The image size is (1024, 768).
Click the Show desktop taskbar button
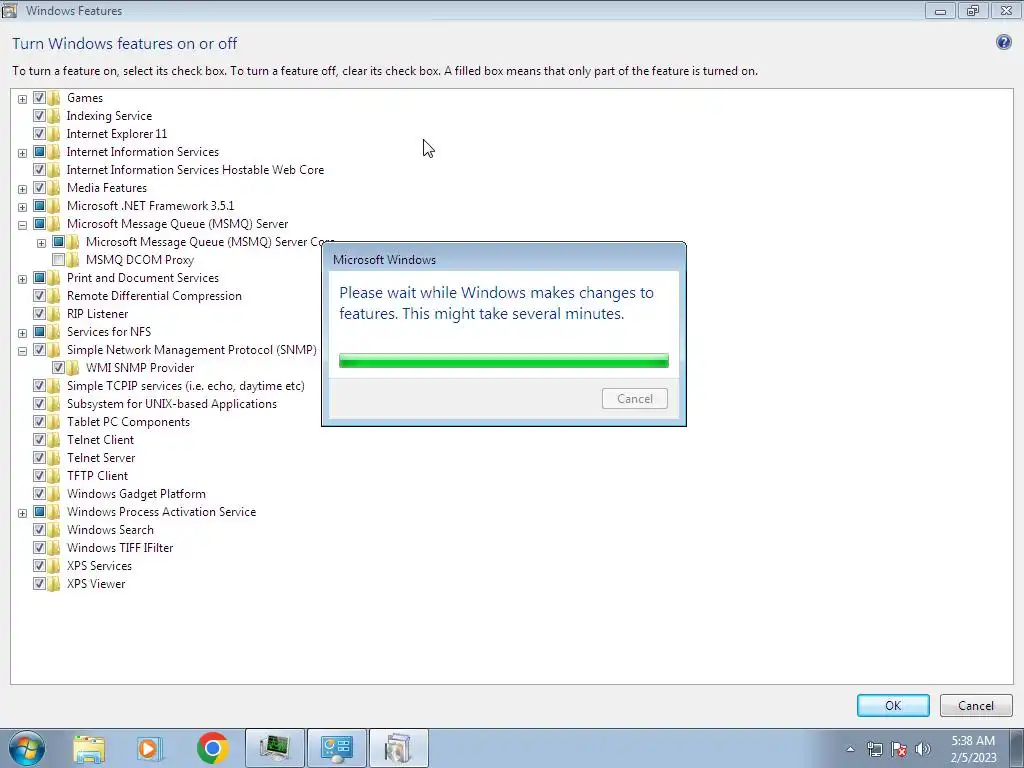point(1017,748)
